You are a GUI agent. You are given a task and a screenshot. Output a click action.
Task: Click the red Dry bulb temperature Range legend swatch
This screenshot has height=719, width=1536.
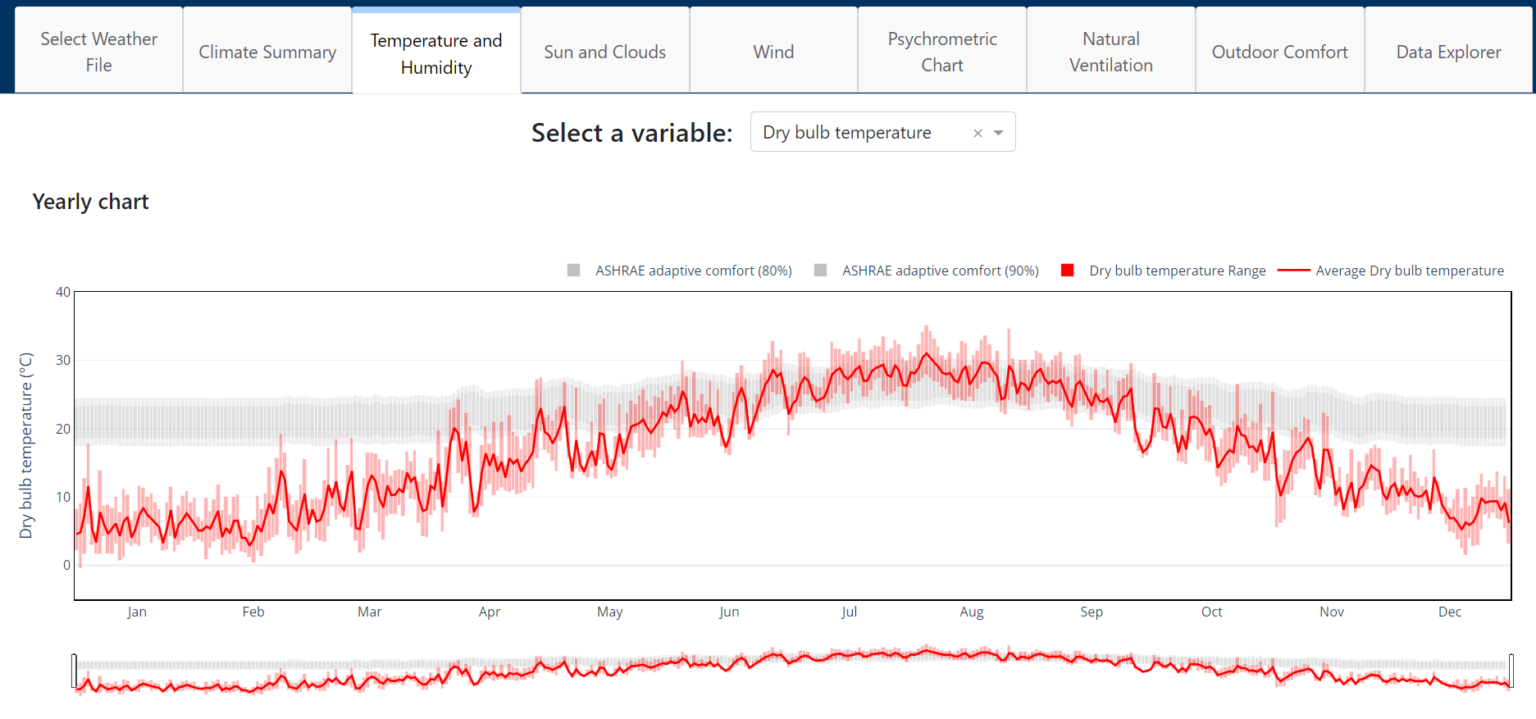coord(1068,270)
